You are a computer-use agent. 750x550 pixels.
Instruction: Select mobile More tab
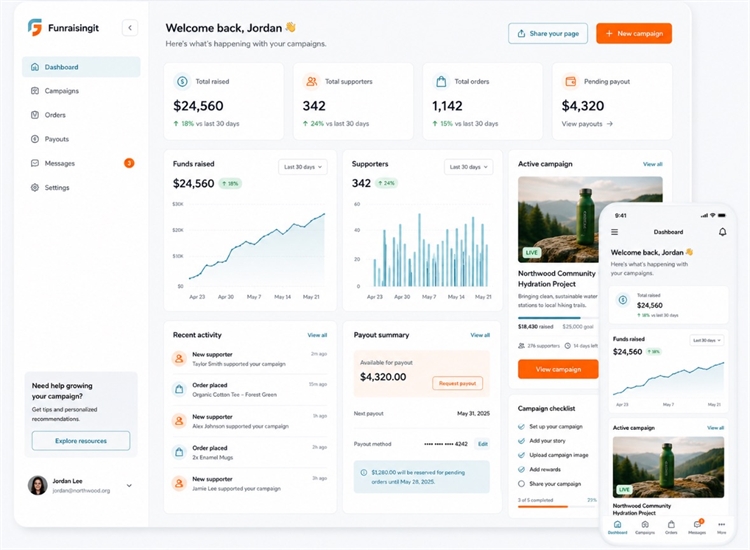(721, 527)
